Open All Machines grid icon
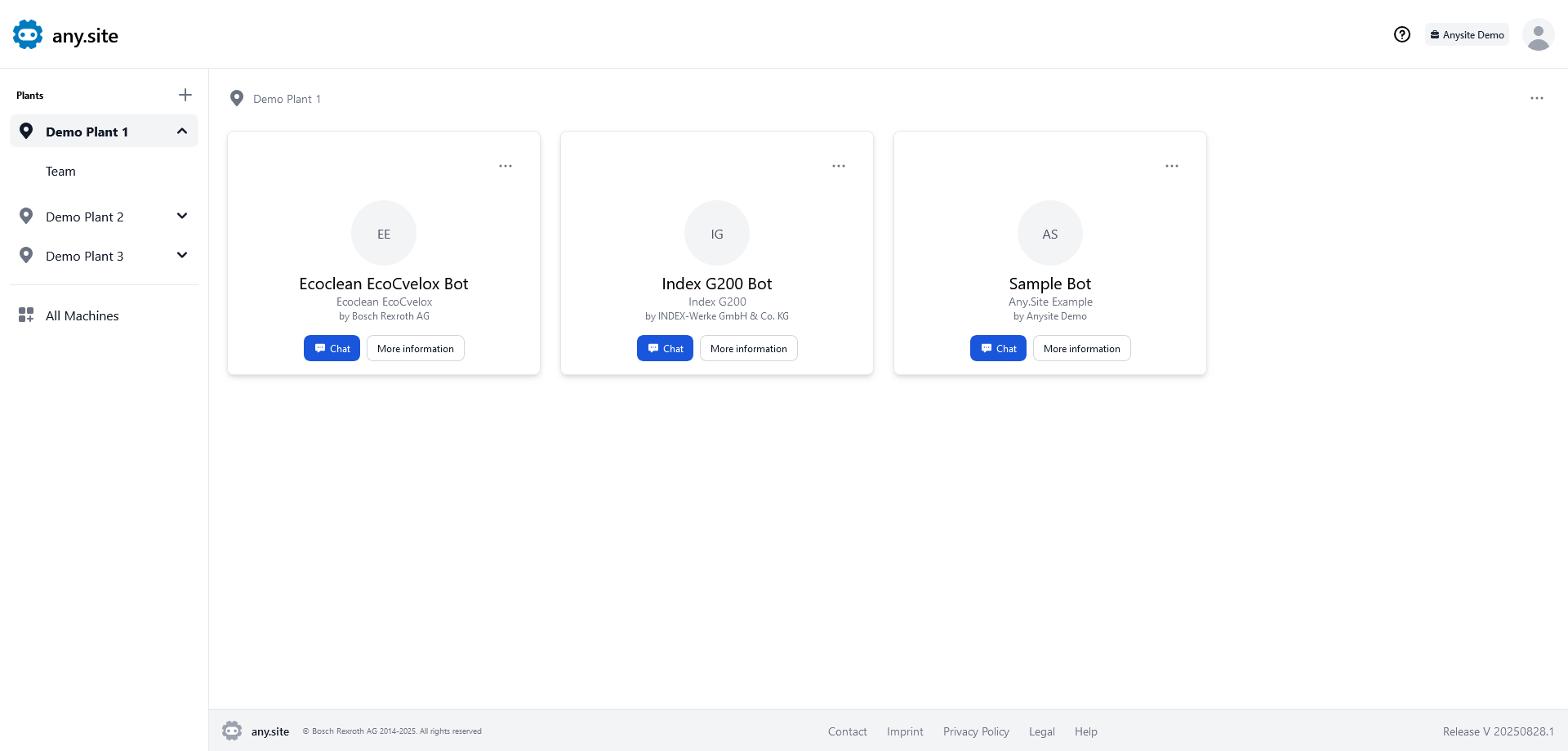This screenshot has width=1568, height=751. click(x=26, y=315)
